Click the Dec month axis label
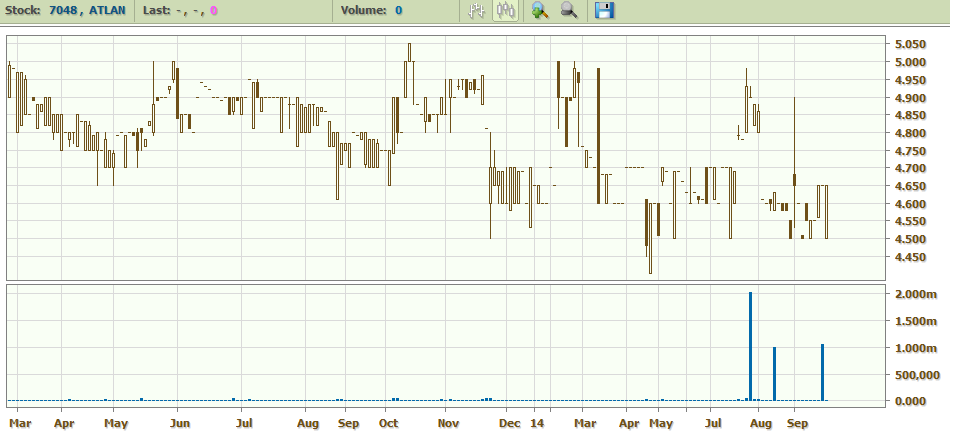This screenshot has height=438, width=959. [509, 423]
